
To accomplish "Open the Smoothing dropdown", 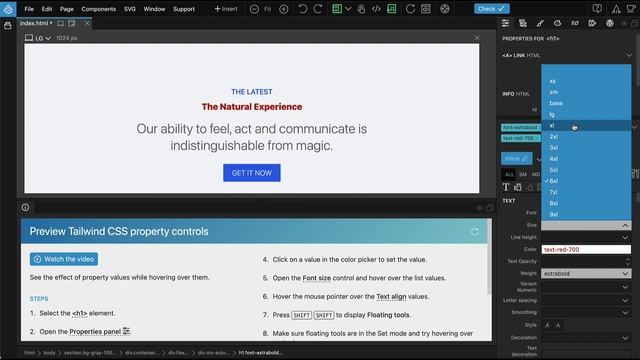I will [x=586, y=313].
